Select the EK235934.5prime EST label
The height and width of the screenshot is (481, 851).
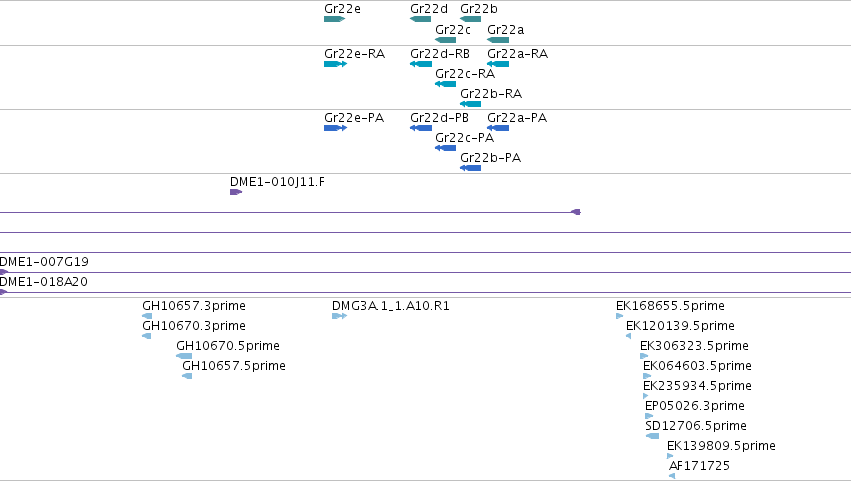tap(697, 386)
